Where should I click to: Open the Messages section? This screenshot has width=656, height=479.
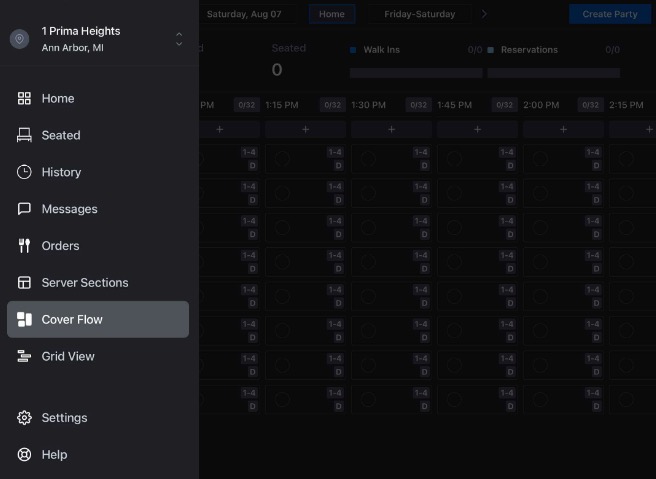click(x=98, y=209)
